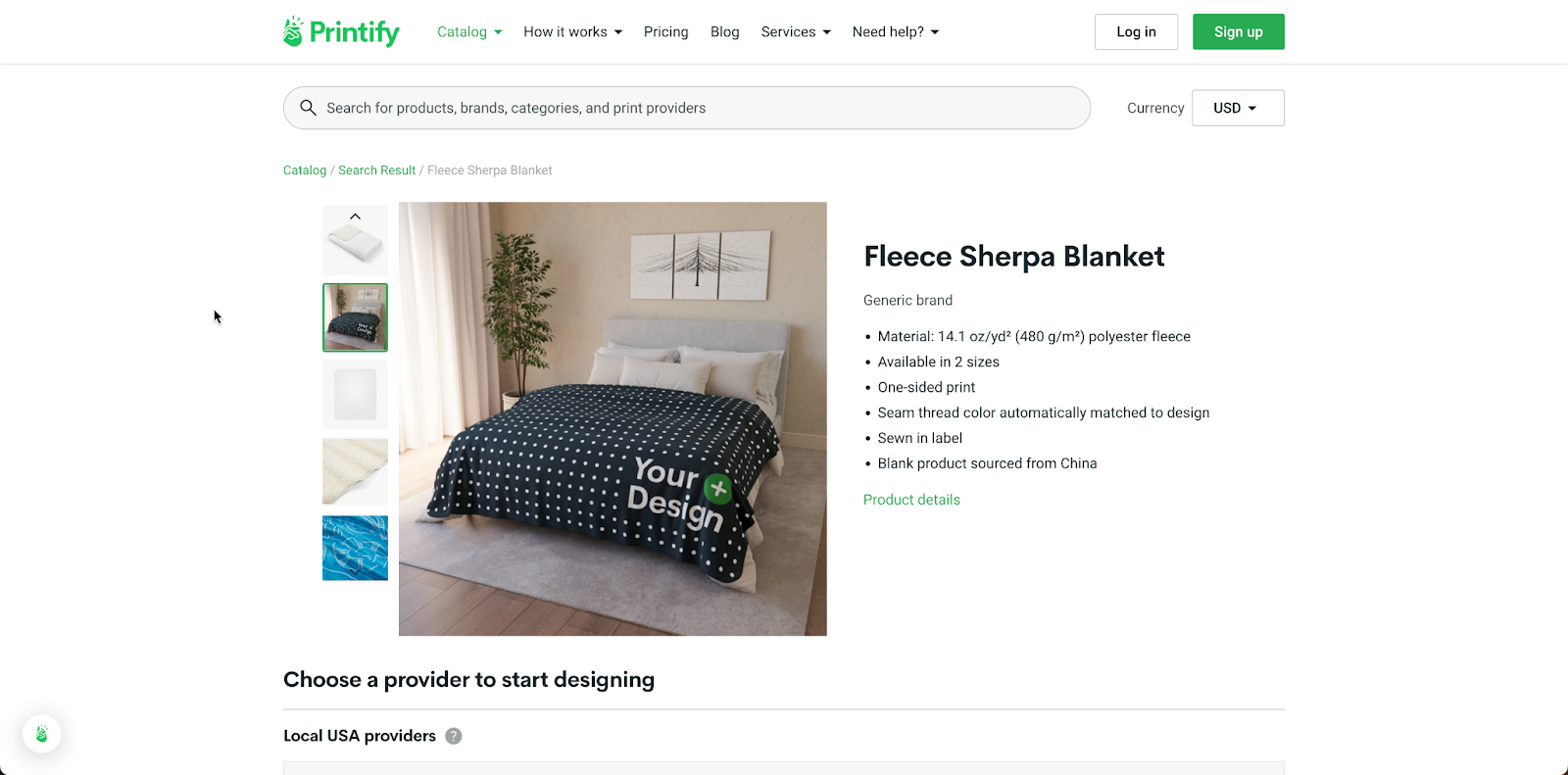Navigate to the Blog

coord(724,31)
